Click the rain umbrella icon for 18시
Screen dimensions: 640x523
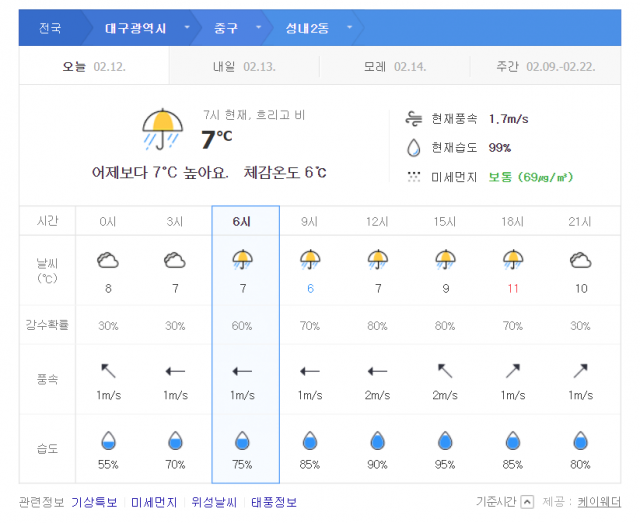tap(513, 259)
